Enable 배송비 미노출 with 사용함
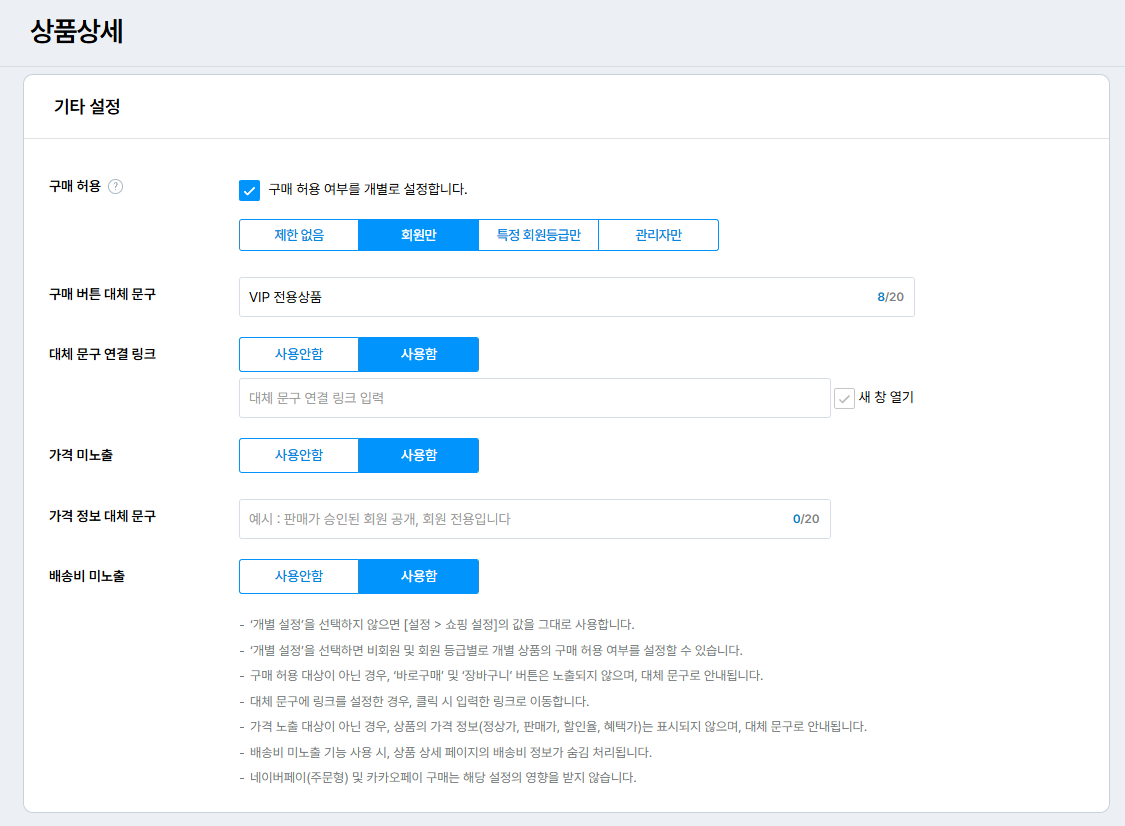Image resolution: width=1125 pixels, height=826 pixels. [x=418, y=577]
